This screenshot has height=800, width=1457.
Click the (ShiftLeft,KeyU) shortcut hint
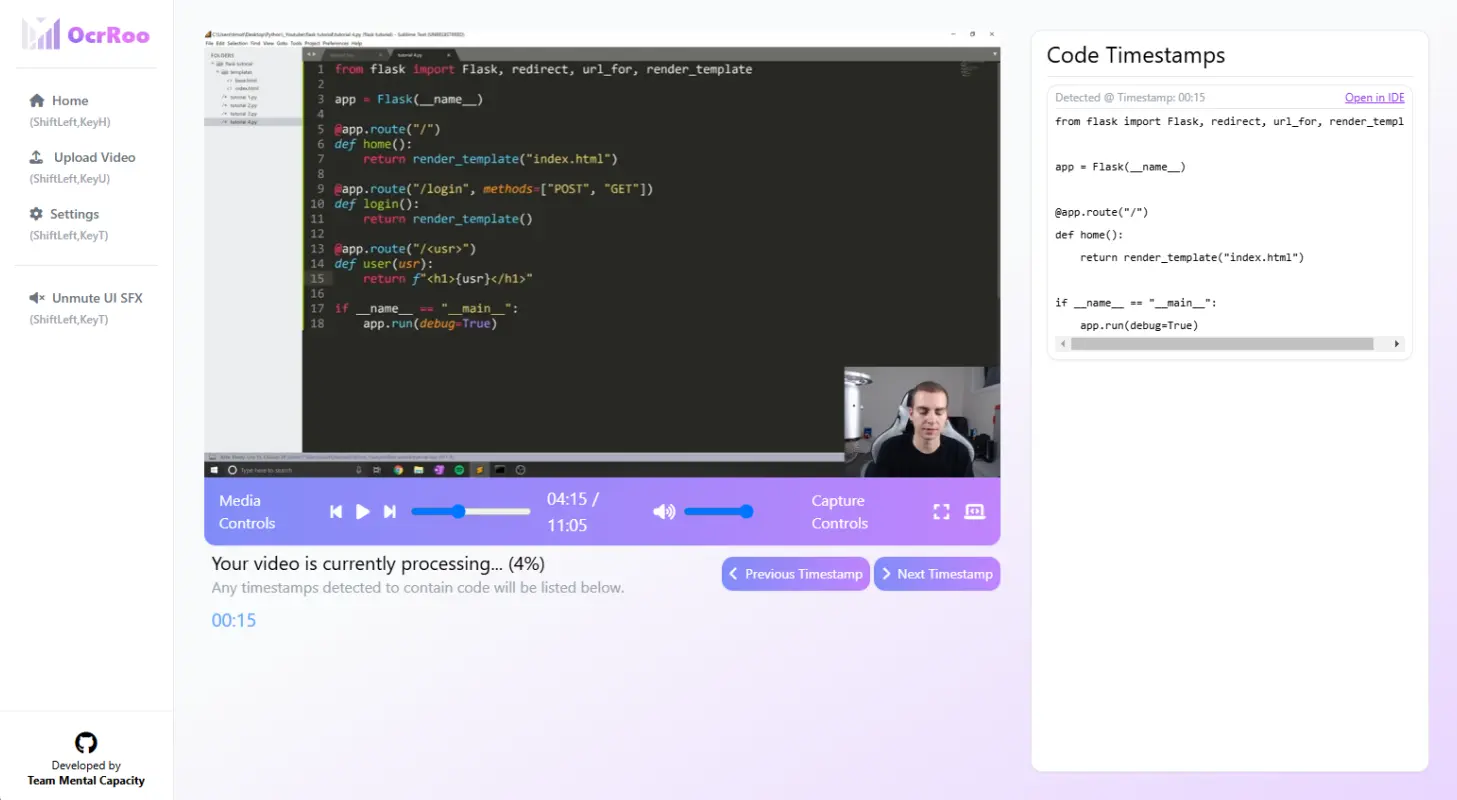70,179
